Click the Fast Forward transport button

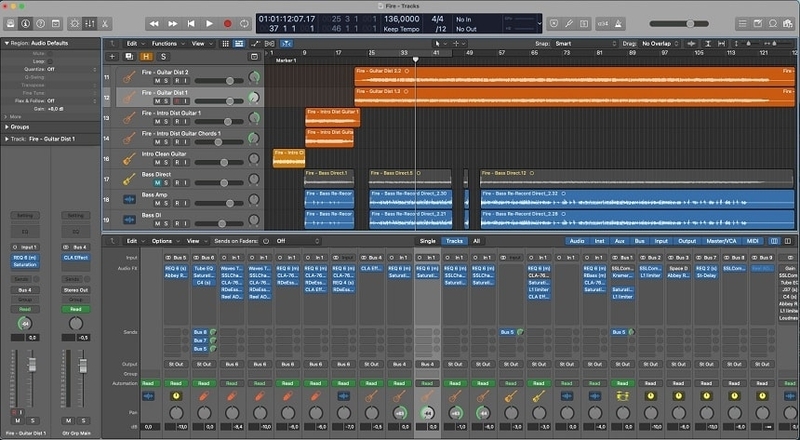[172, 23]
